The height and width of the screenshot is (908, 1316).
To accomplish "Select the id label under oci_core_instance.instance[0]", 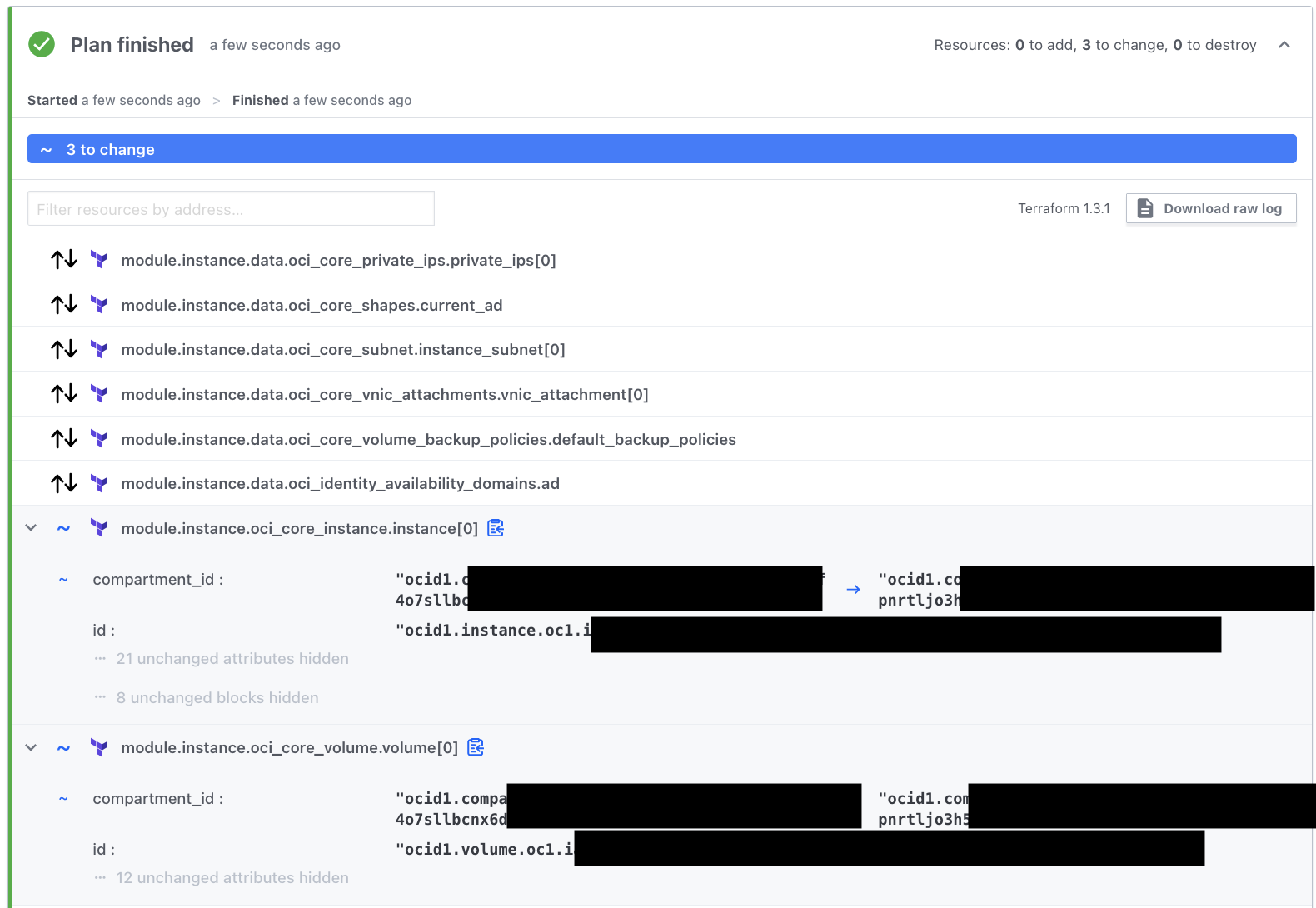I will [103, 631].
